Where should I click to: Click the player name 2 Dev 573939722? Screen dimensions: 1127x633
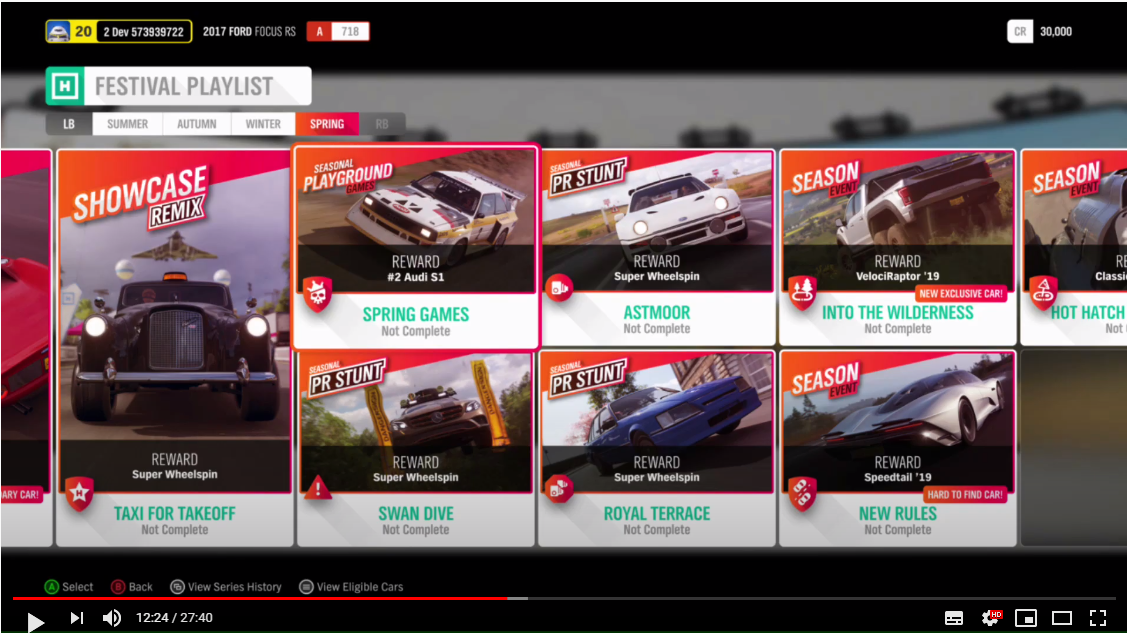143,32
